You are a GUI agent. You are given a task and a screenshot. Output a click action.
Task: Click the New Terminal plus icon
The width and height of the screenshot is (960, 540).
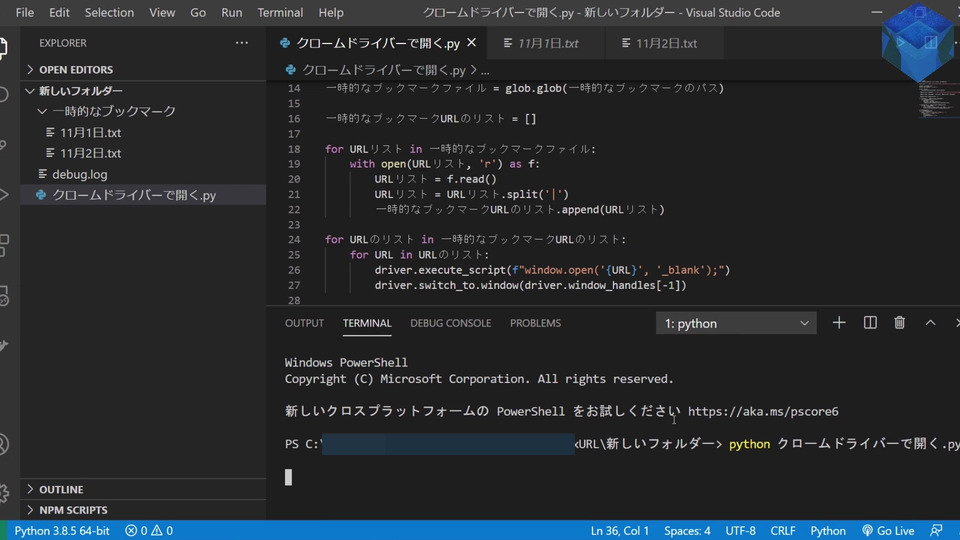839,322
